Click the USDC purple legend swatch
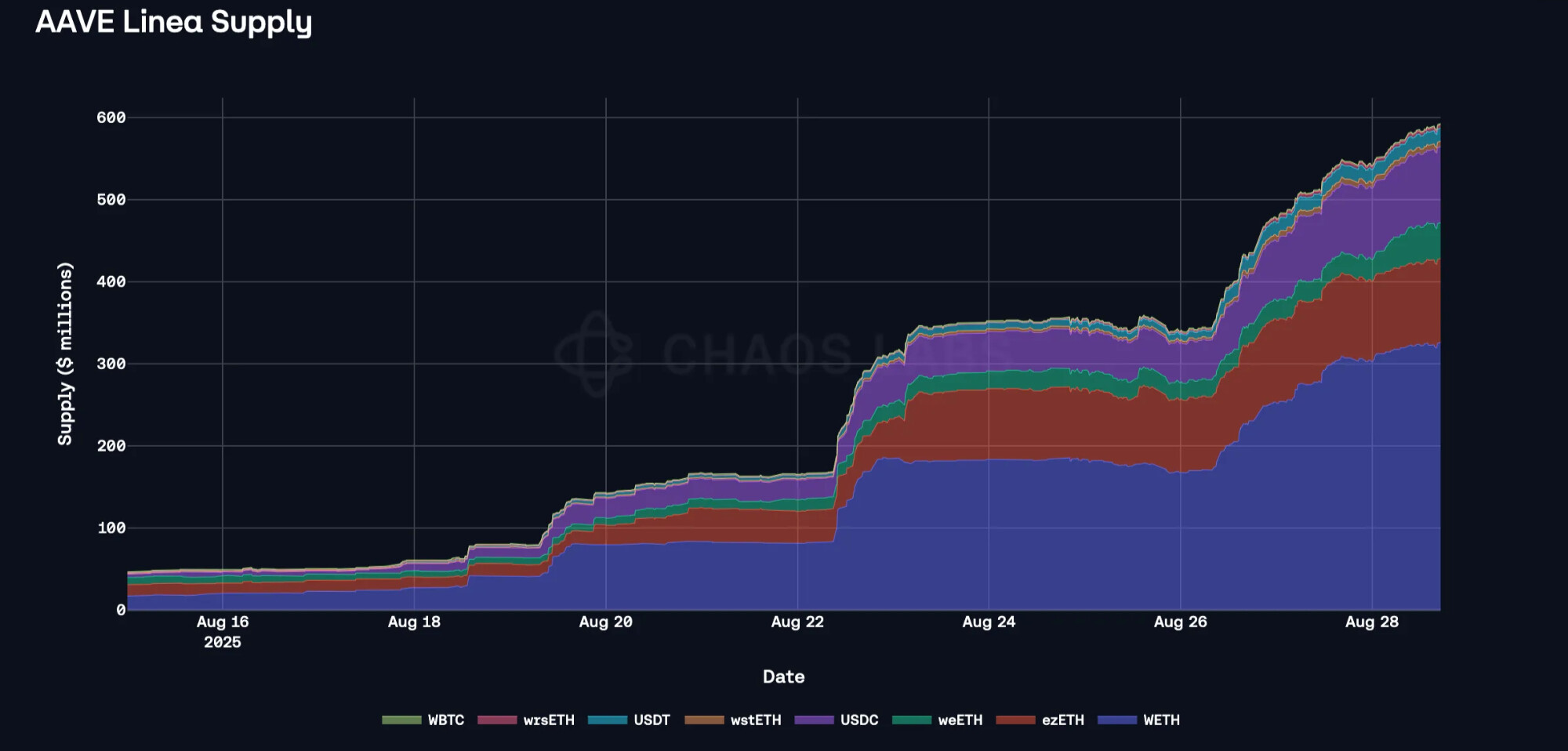This screenshot has width=1568, height=751. [814, 720]
